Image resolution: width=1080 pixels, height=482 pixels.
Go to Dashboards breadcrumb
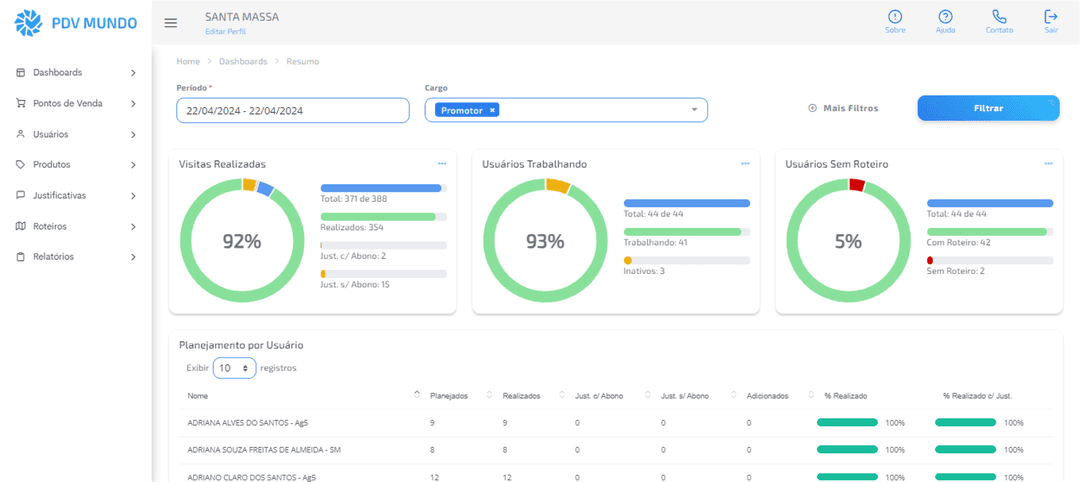[243, 61]
